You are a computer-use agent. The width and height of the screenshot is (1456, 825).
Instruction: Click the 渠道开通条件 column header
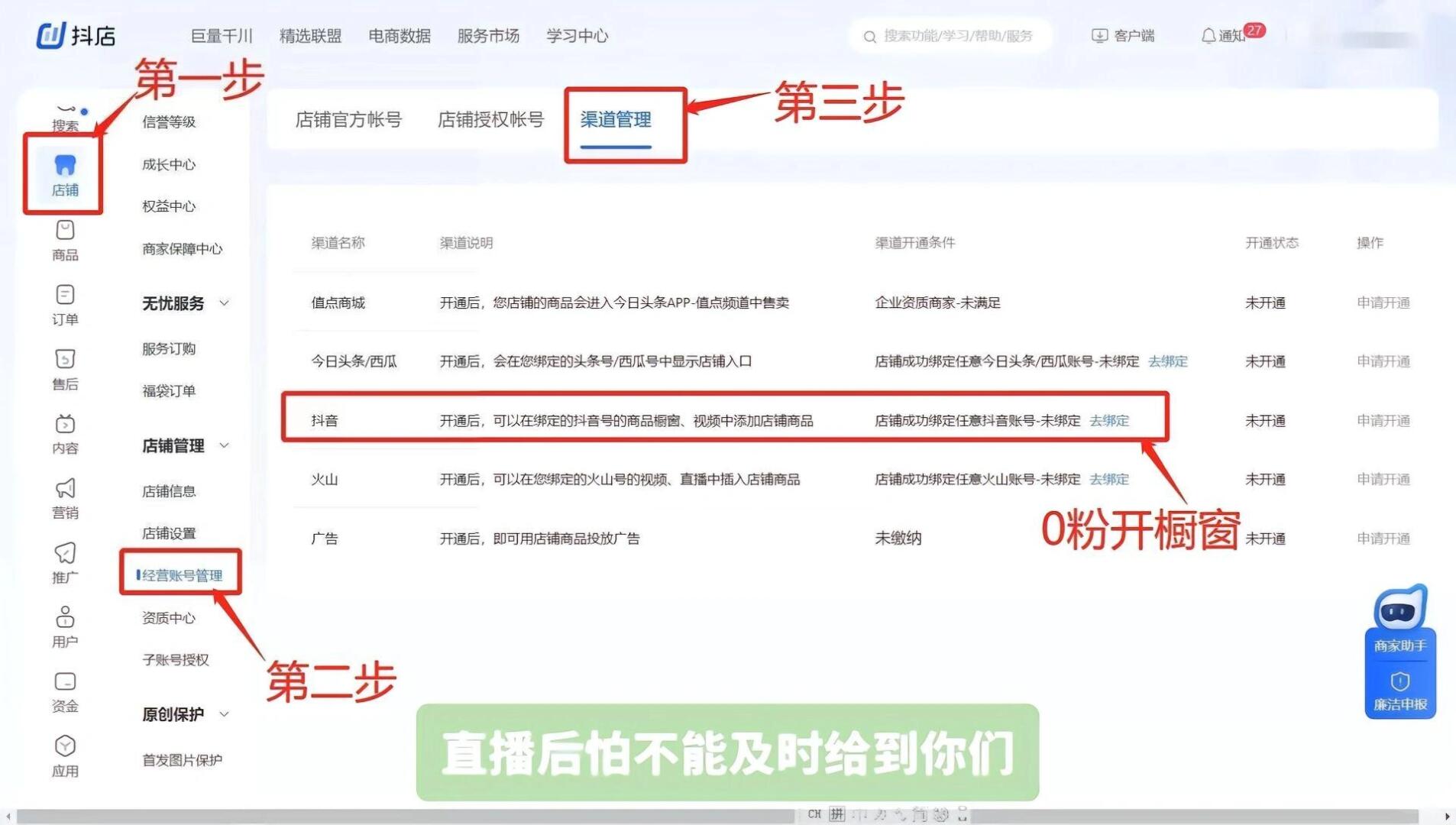915,243
